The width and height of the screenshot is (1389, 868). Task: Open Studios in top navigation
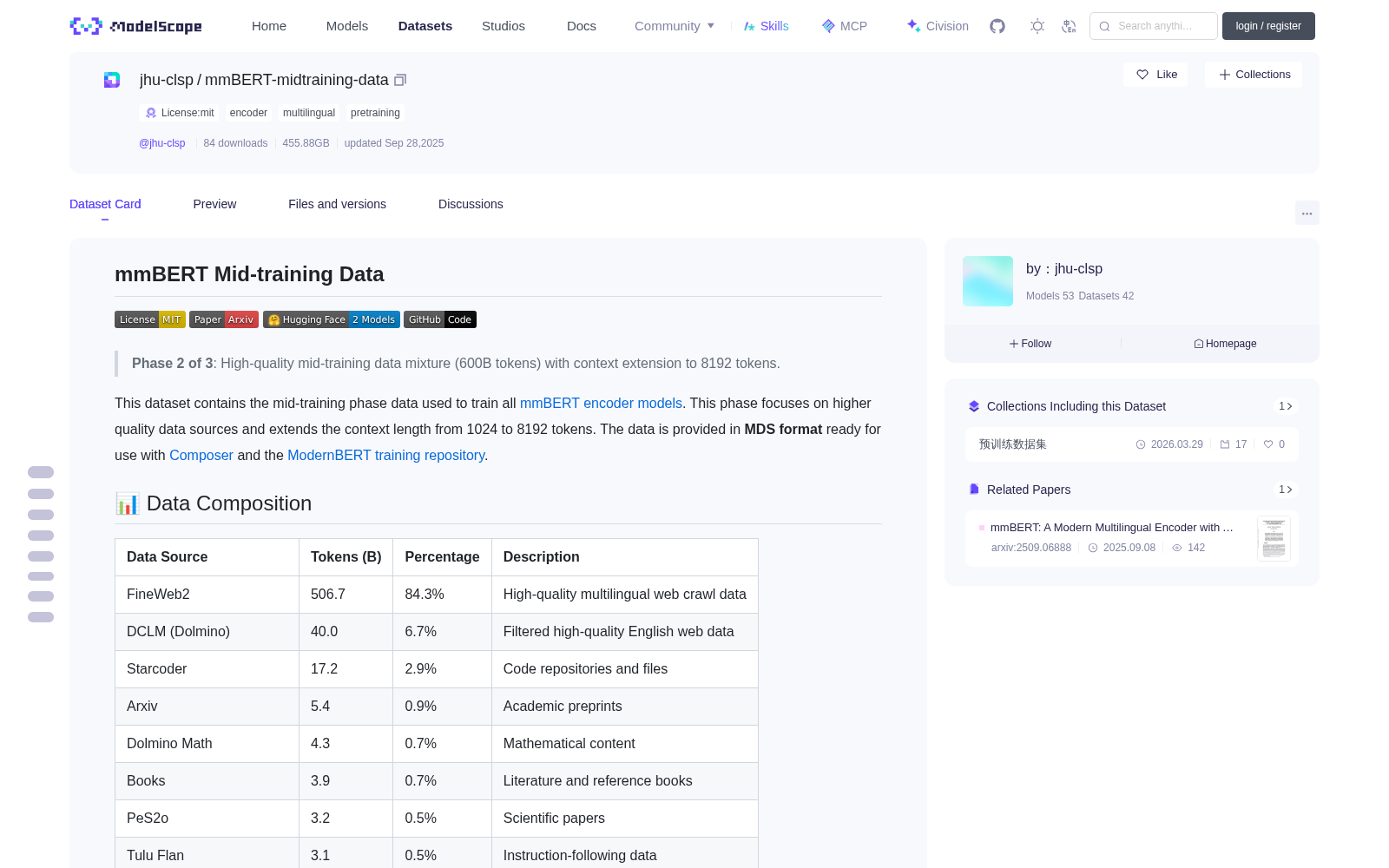[504, 26]
